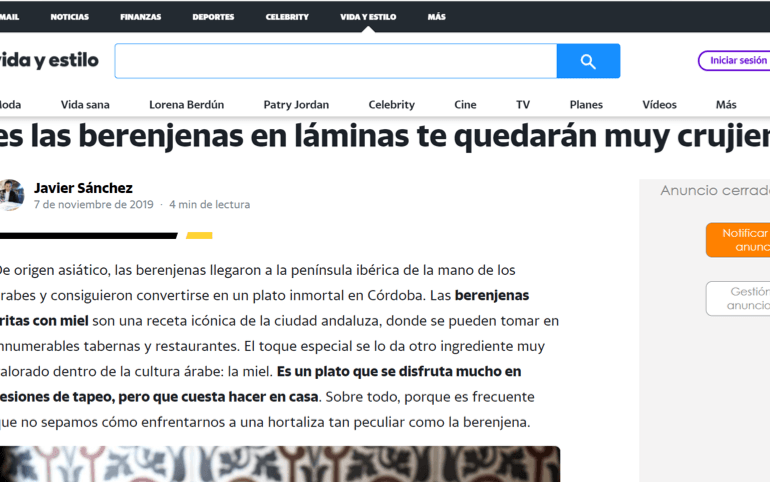Open the Patry Jordan section
770x482 pixels.
tap(296, 105)
